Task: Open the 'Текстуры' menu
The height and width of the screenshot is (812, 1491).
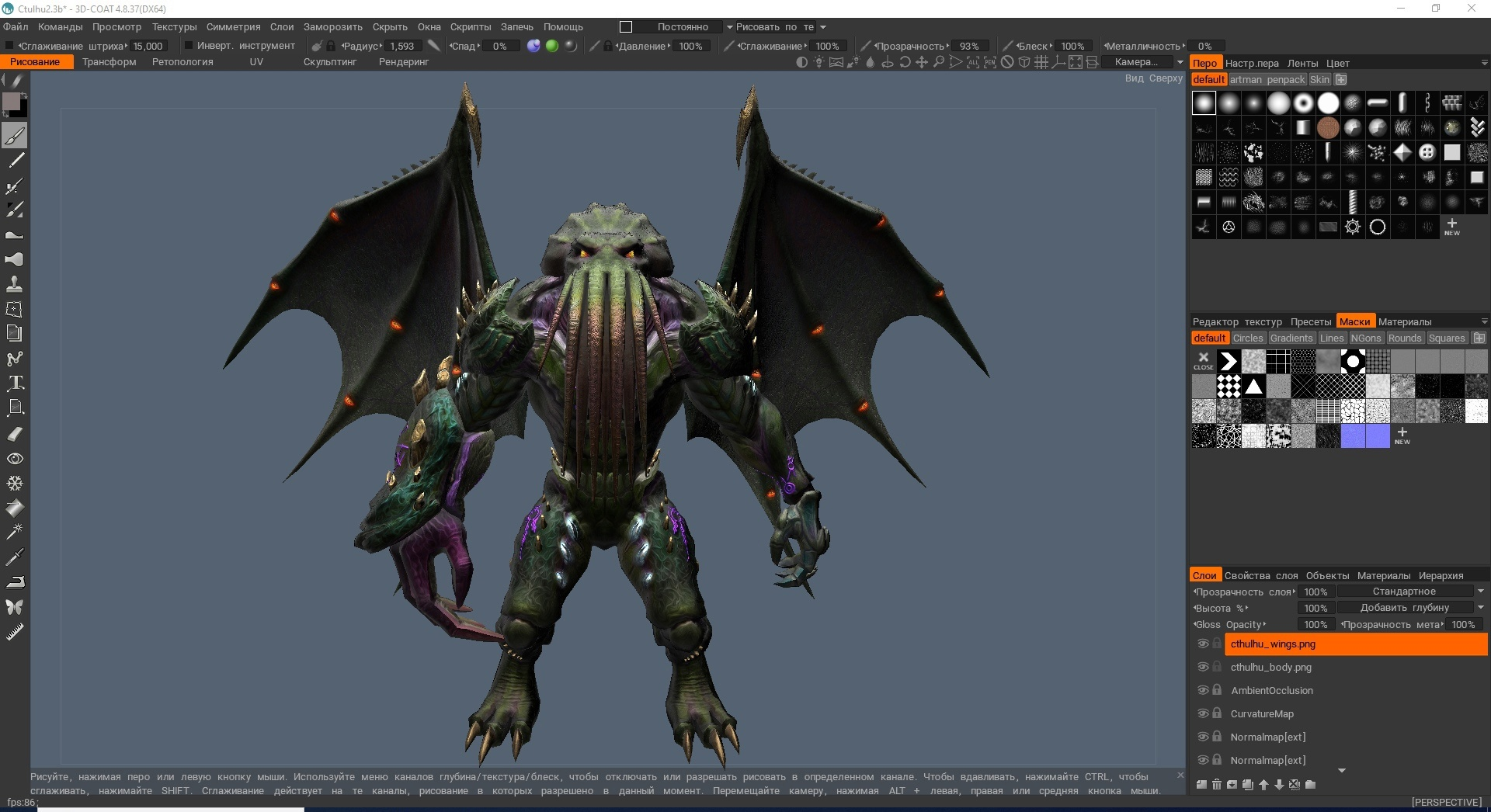Action: pos(174,27)
